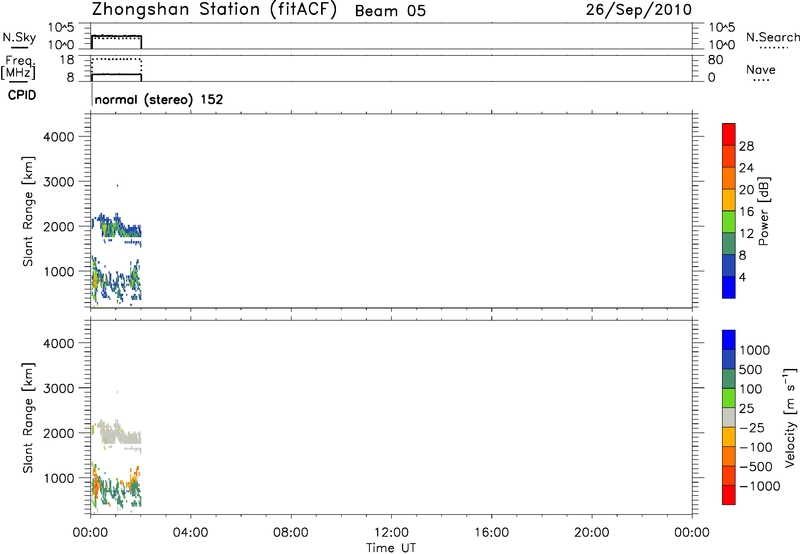Click the "−25" Velocity colorbar label
Image resolution: width=800 pixels, height=554 pixels.
[752, 427]
